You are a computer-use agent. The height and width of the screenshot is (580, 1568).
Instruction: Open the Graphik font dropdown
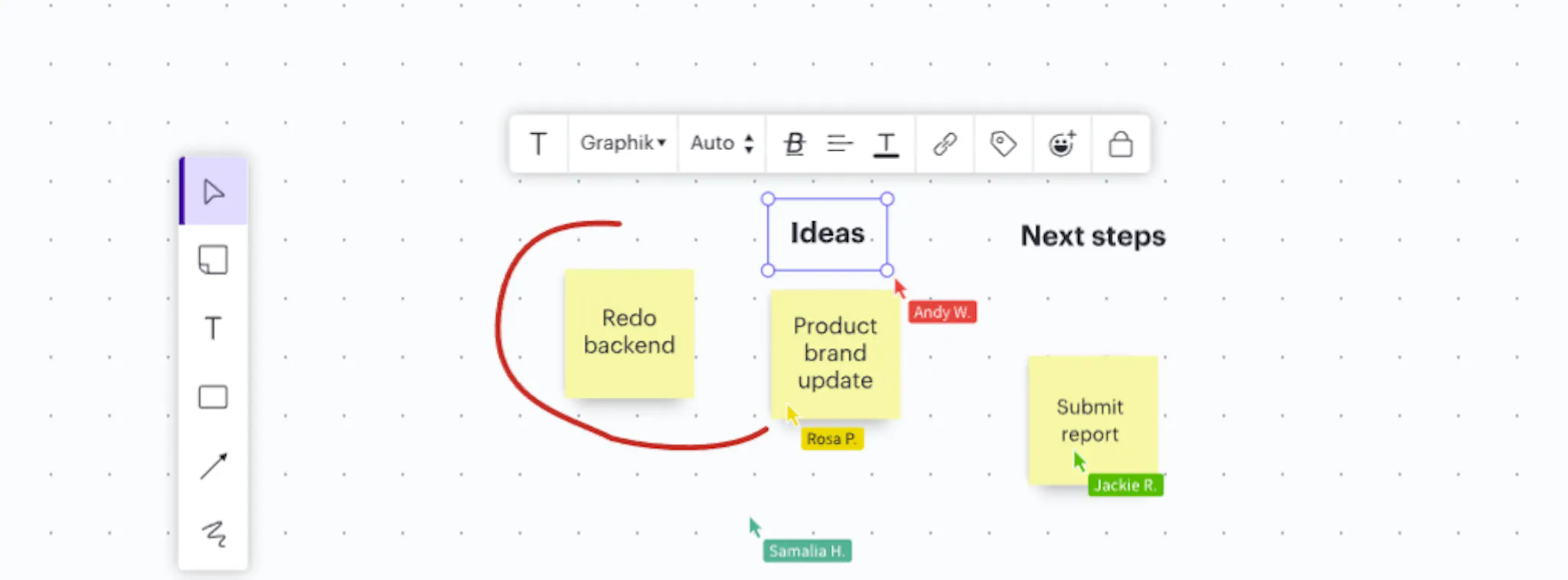[623, 143]
